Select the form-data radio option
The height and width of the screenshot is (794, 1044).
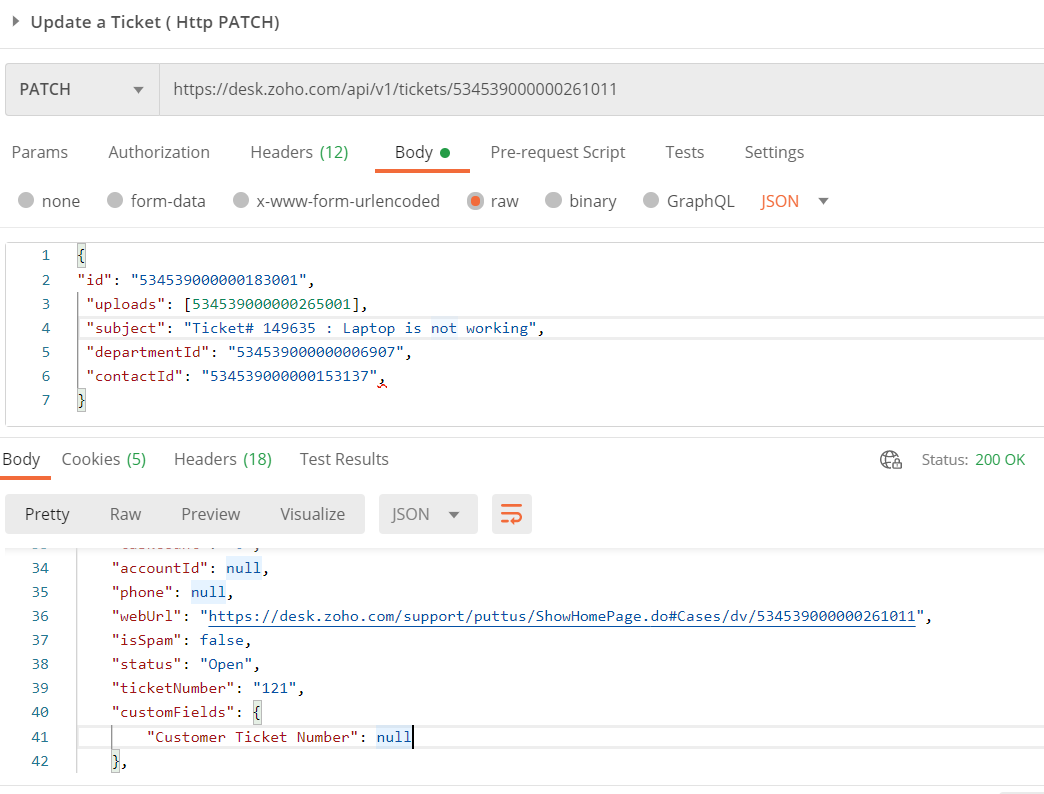tap(115, 201)
